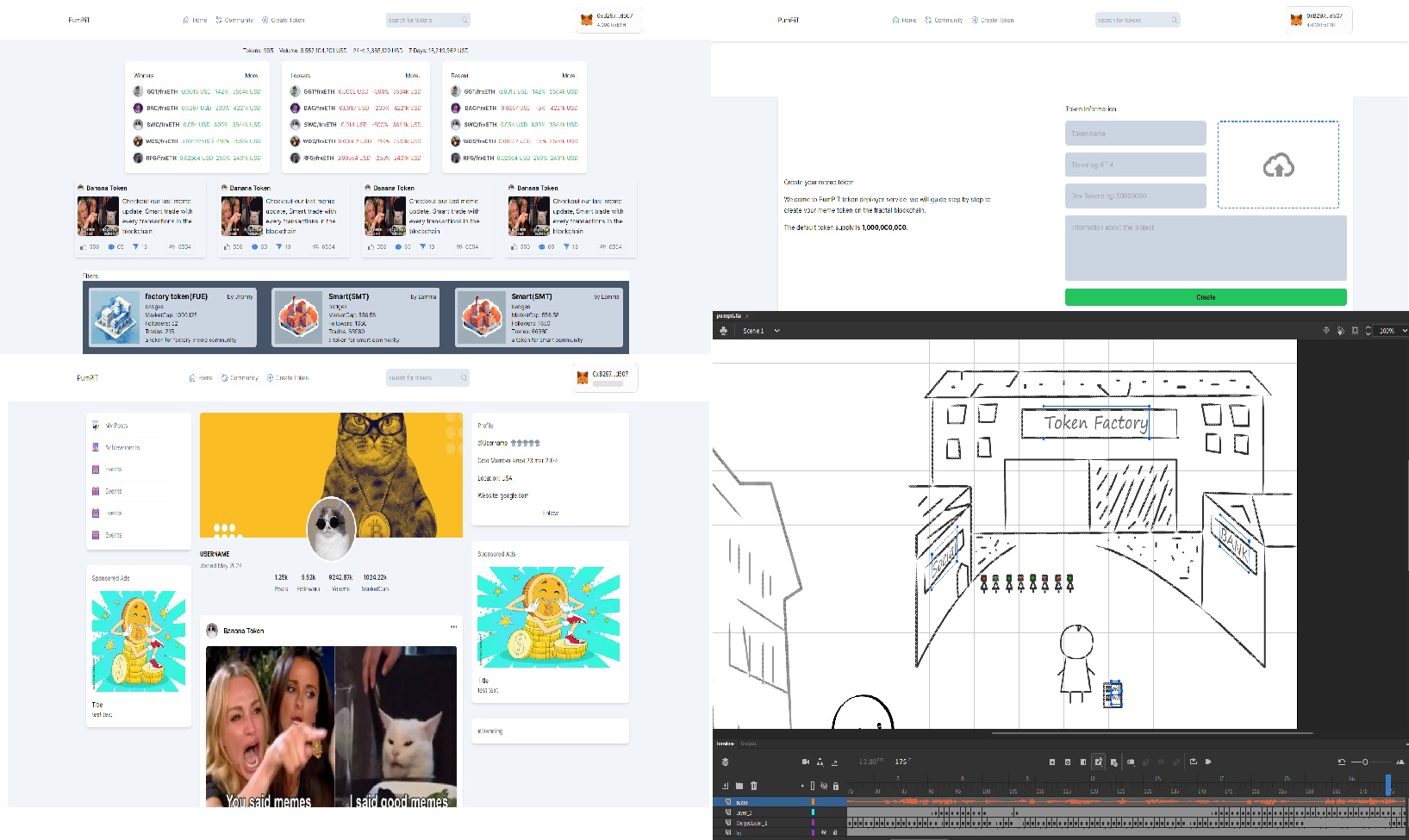Click the reset timeline zoom icon
The image size is (1409, 840).
(x=1341, y=762)
